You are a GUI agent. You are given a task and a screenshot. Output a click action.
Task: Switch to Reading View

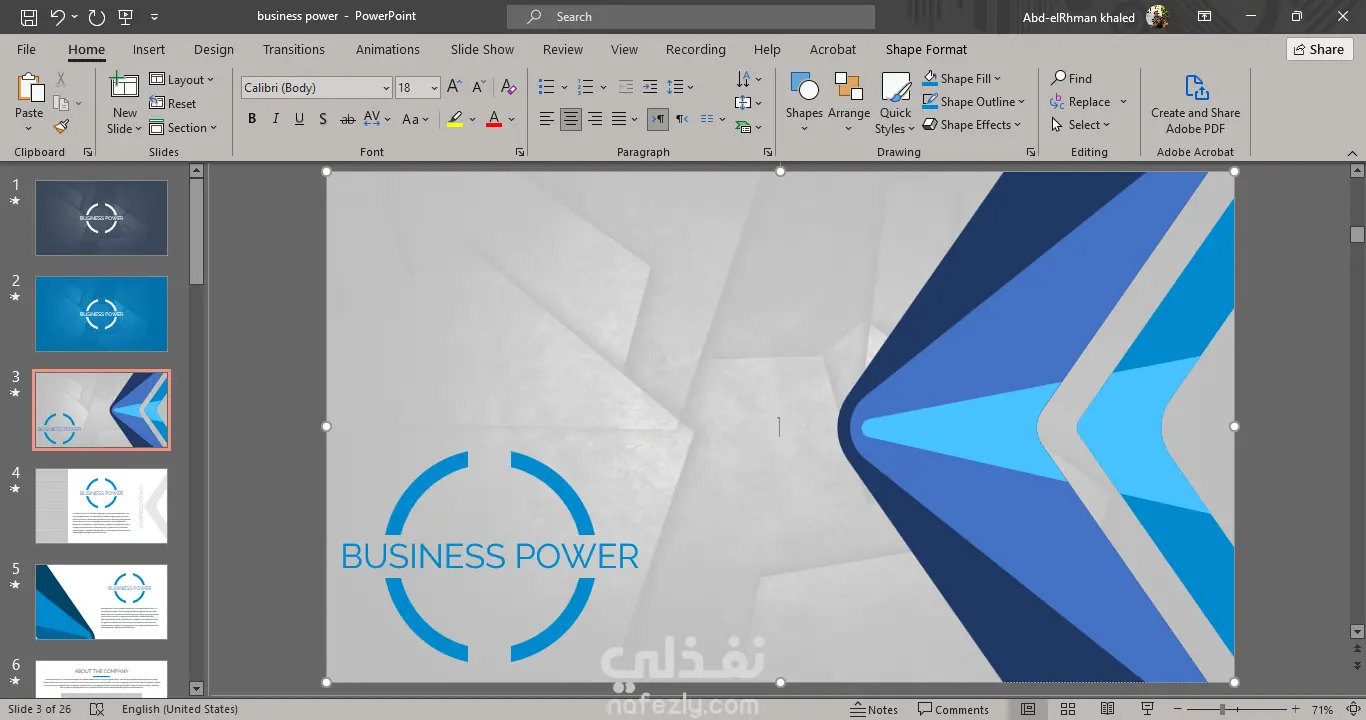pyautogui.click(x=1108, y=709)
